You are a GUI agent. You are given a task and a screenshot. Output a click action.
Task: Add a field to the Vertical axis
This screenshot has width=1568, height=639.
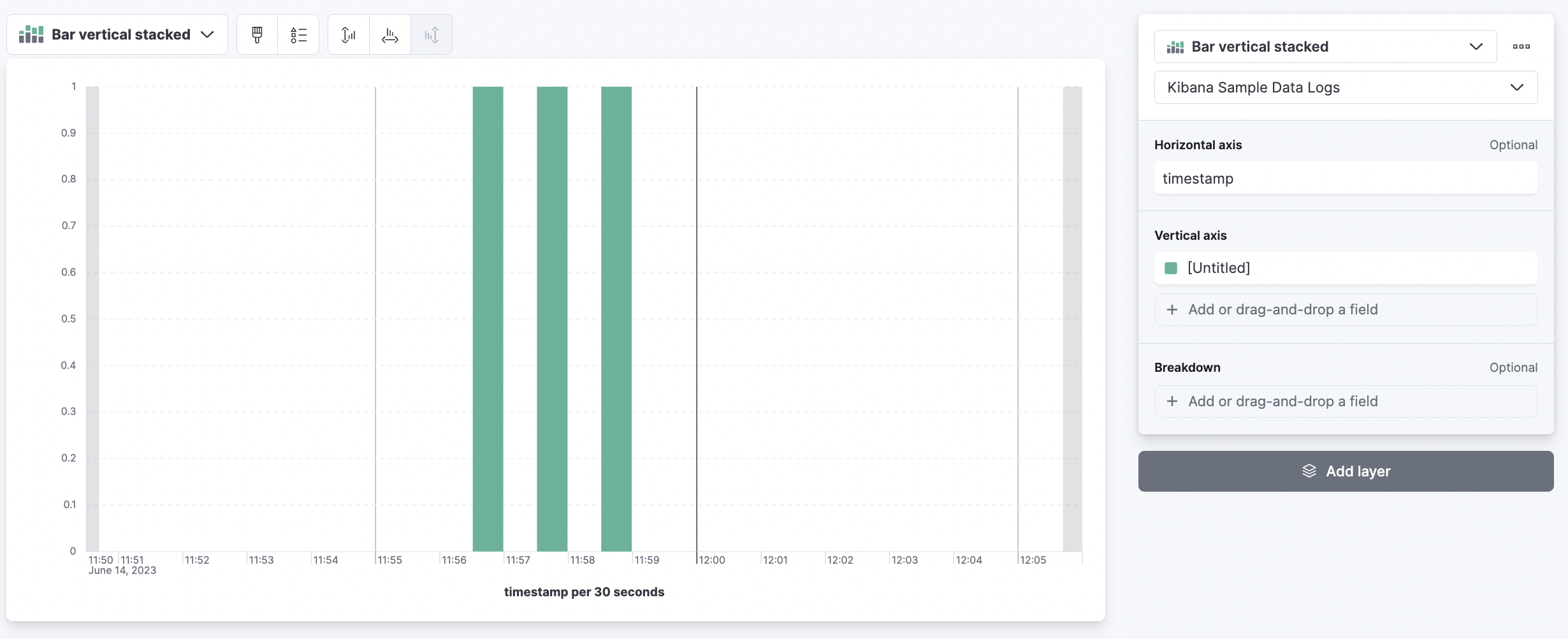pos(1346,309)
